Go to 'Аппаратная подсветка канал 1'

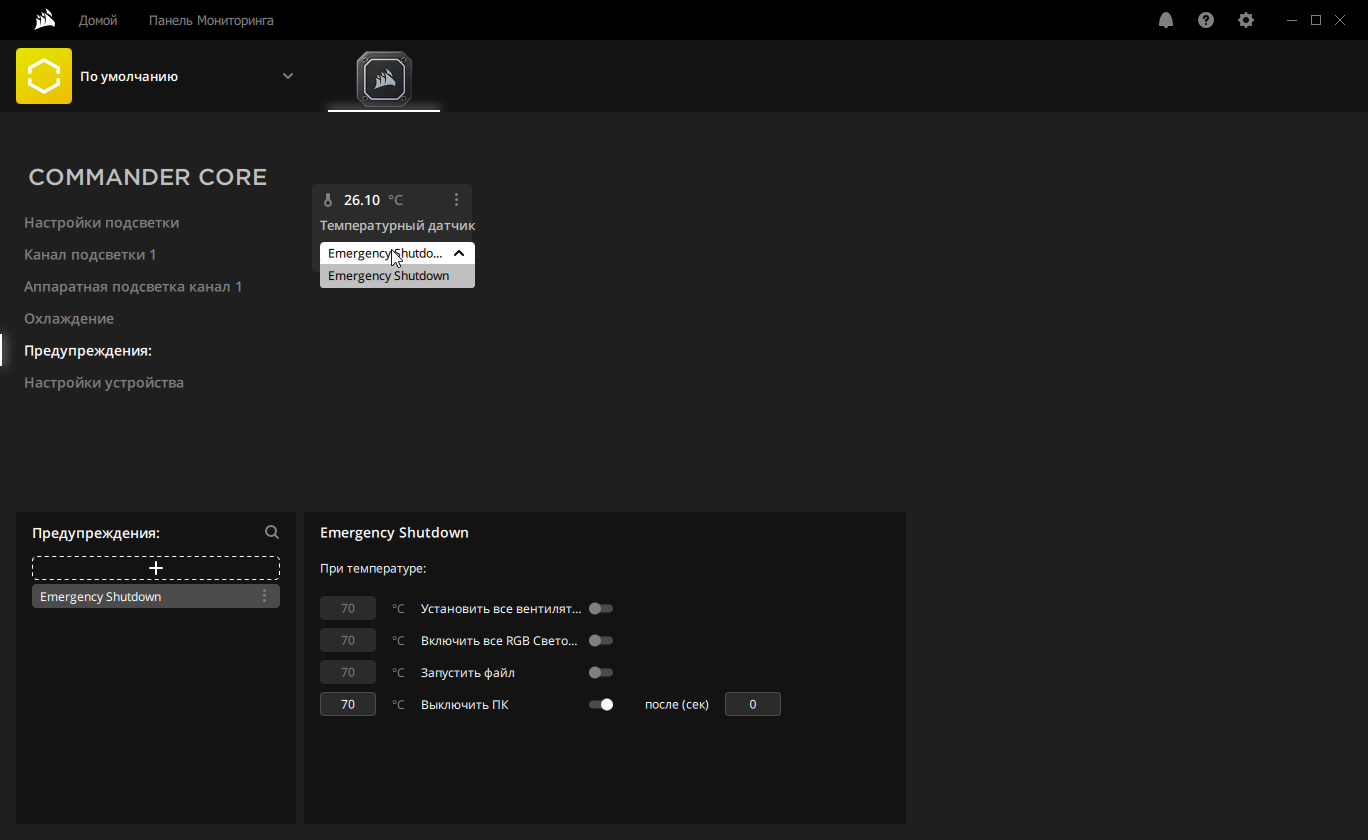[x=133, y=286]
